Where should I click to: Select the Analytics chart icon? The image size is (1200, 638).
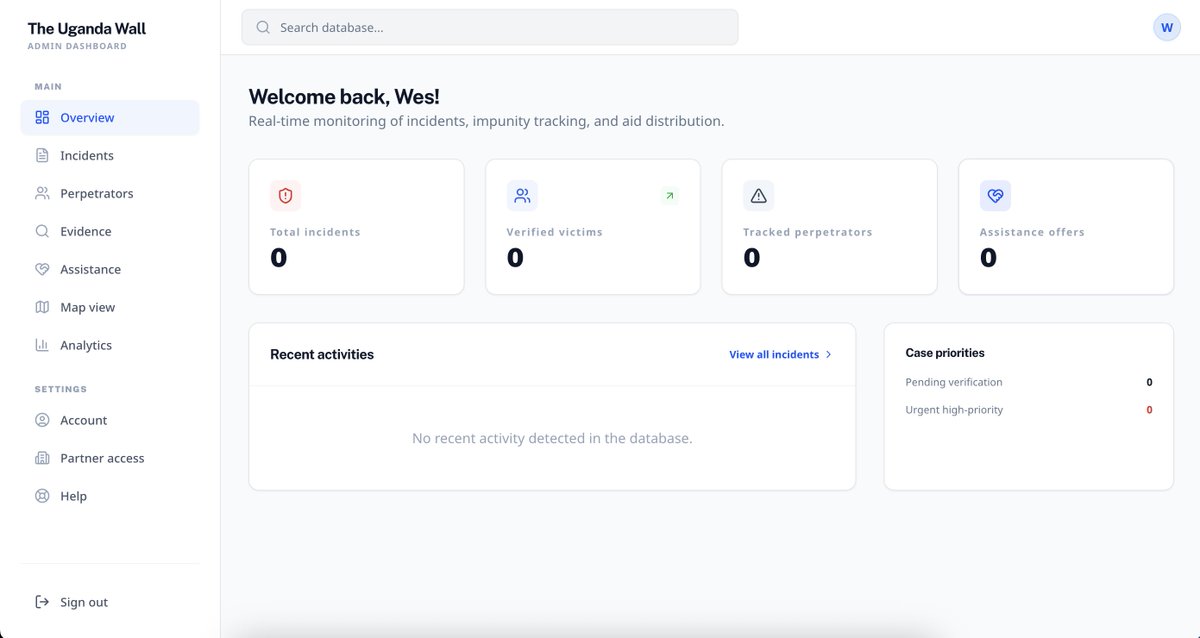tap(41, 345)
